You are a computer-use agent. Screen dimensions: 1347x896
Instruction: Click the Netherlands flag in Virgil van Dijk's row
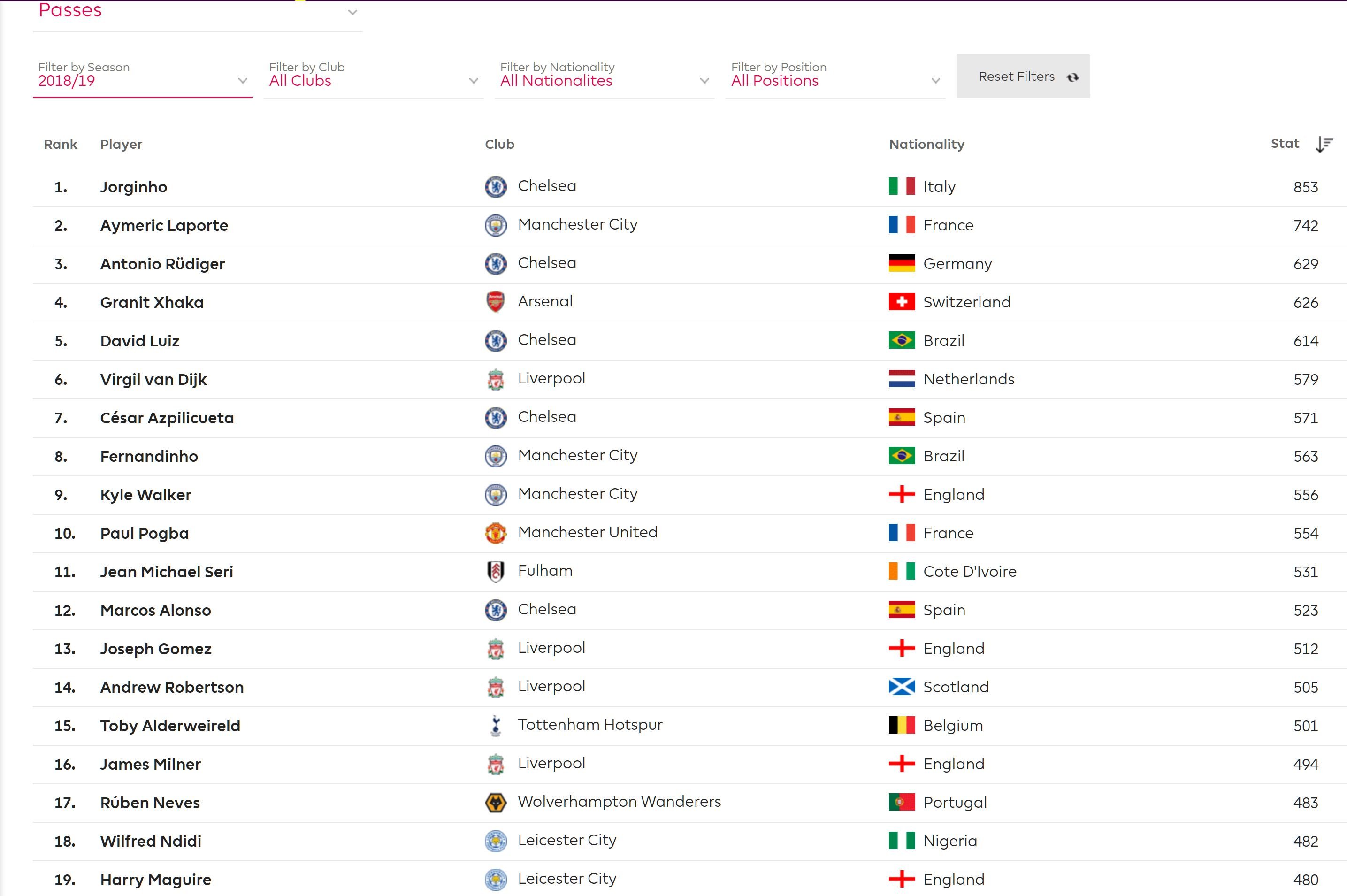click(902, 379)
